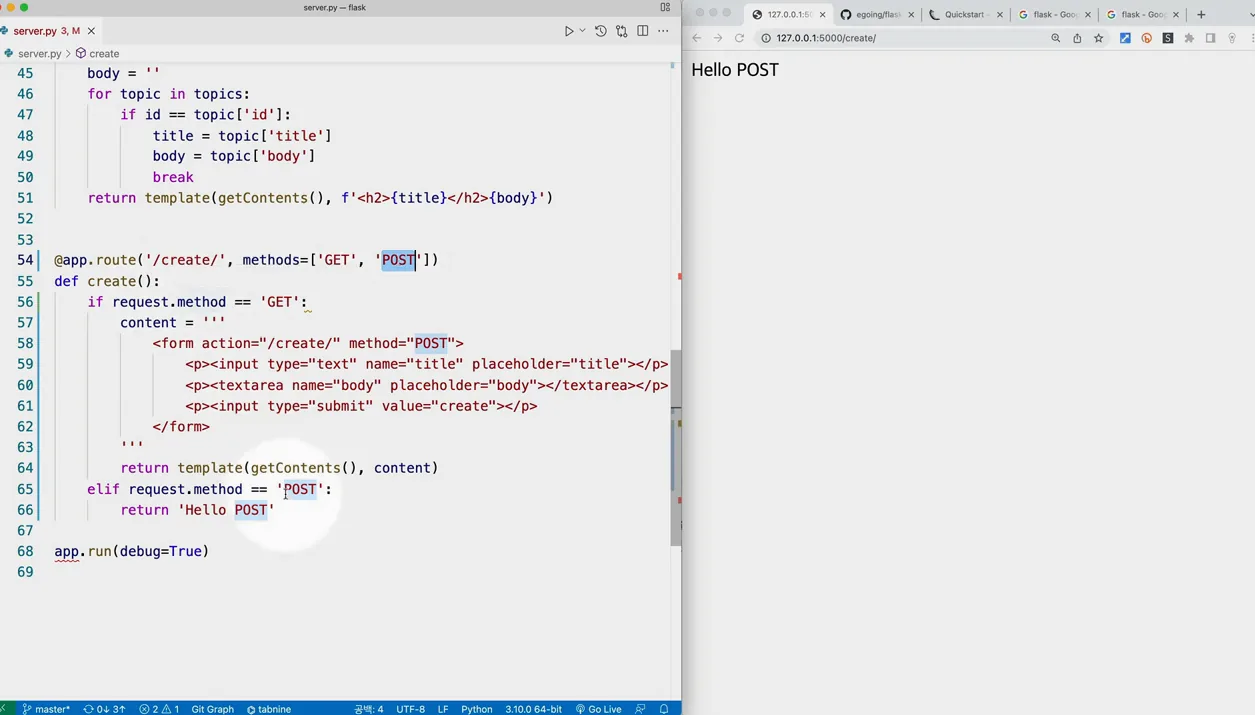Split the editor to the right

(x=642, y=31)
